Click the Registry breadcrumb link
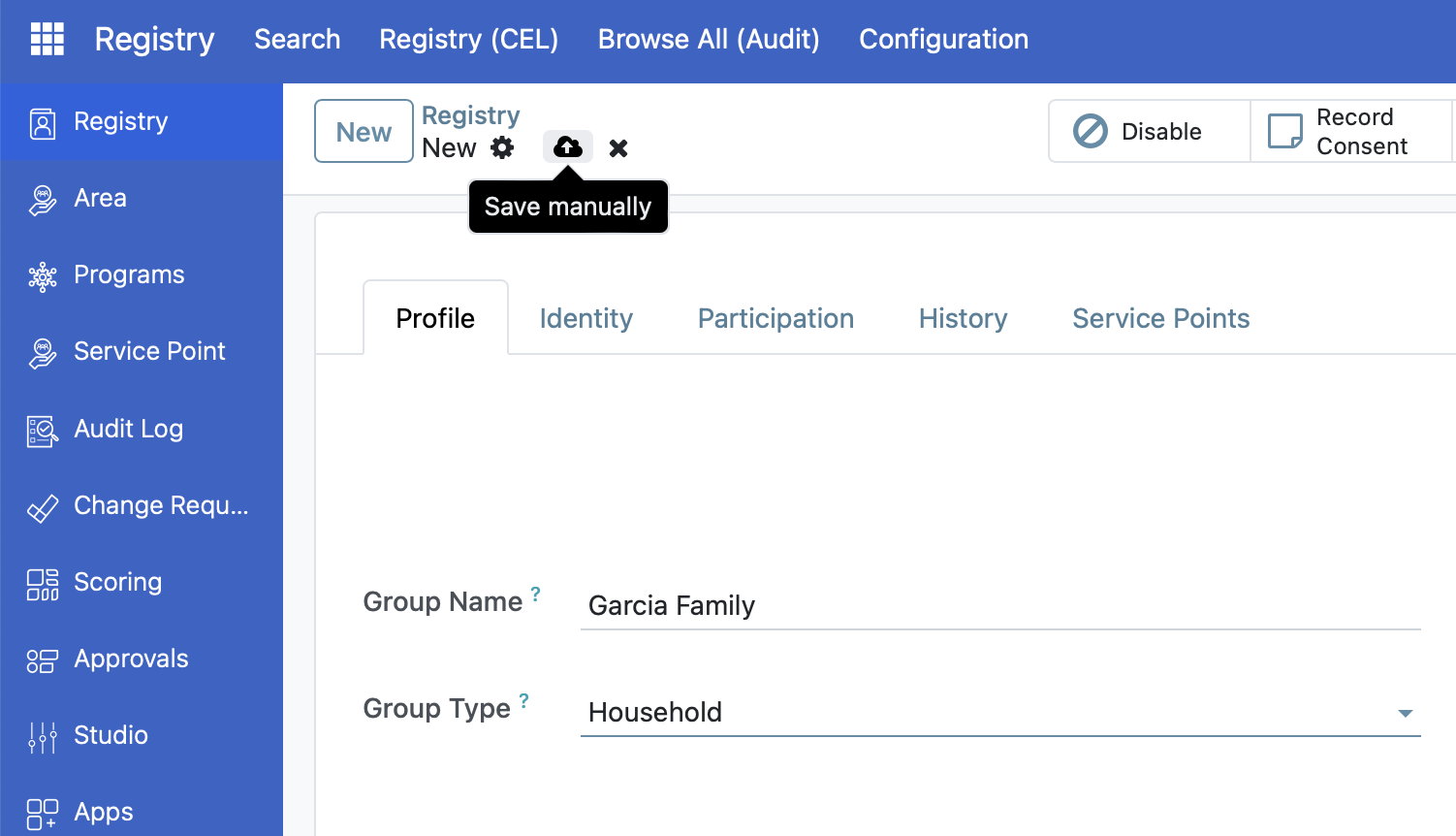Image resolution: width=1456 pixels, height=836 pixels. click(x=470, y=115)
